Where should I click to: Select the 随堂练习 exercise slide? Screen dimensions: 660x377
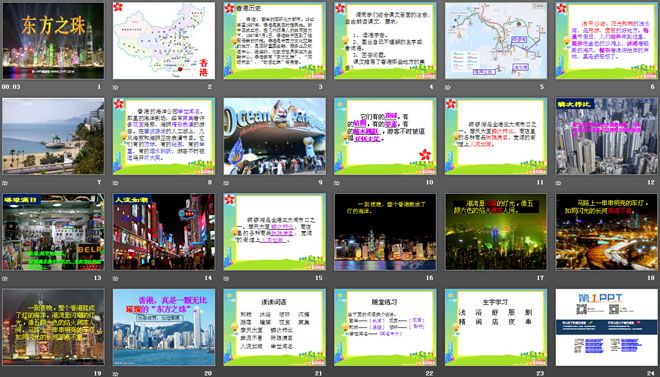(385, 327)
